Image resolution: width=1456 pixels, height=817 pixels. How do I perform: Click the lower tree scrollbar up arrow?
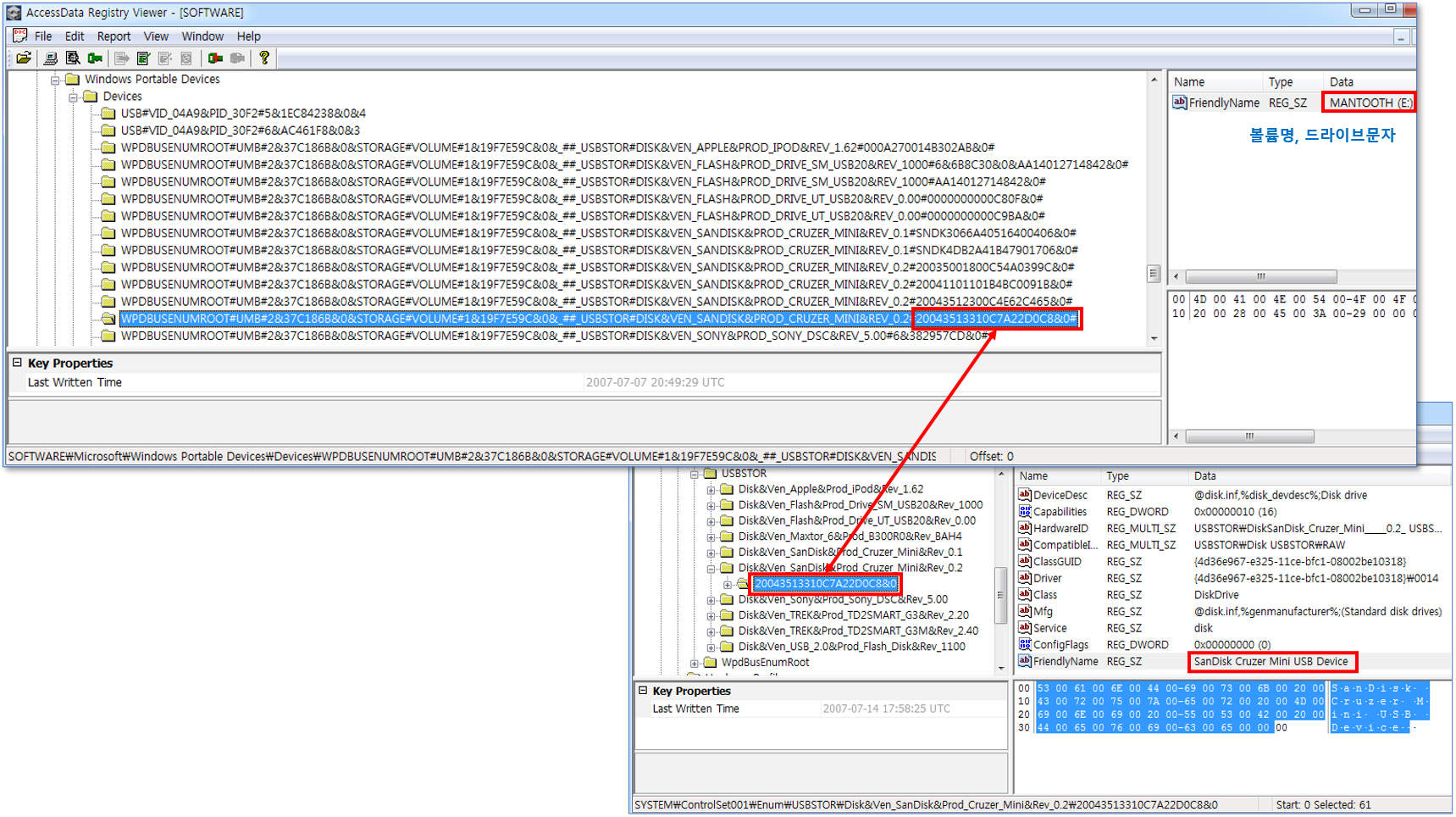click(1001, 474)
